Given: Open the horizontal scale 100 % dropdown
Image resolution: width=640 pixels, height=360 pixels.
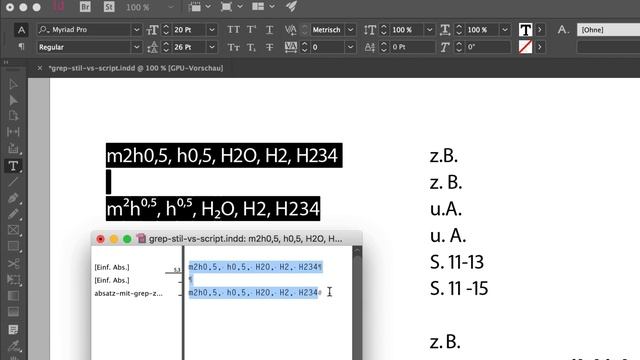Looking at the screenshot, I should click(504, 30).
